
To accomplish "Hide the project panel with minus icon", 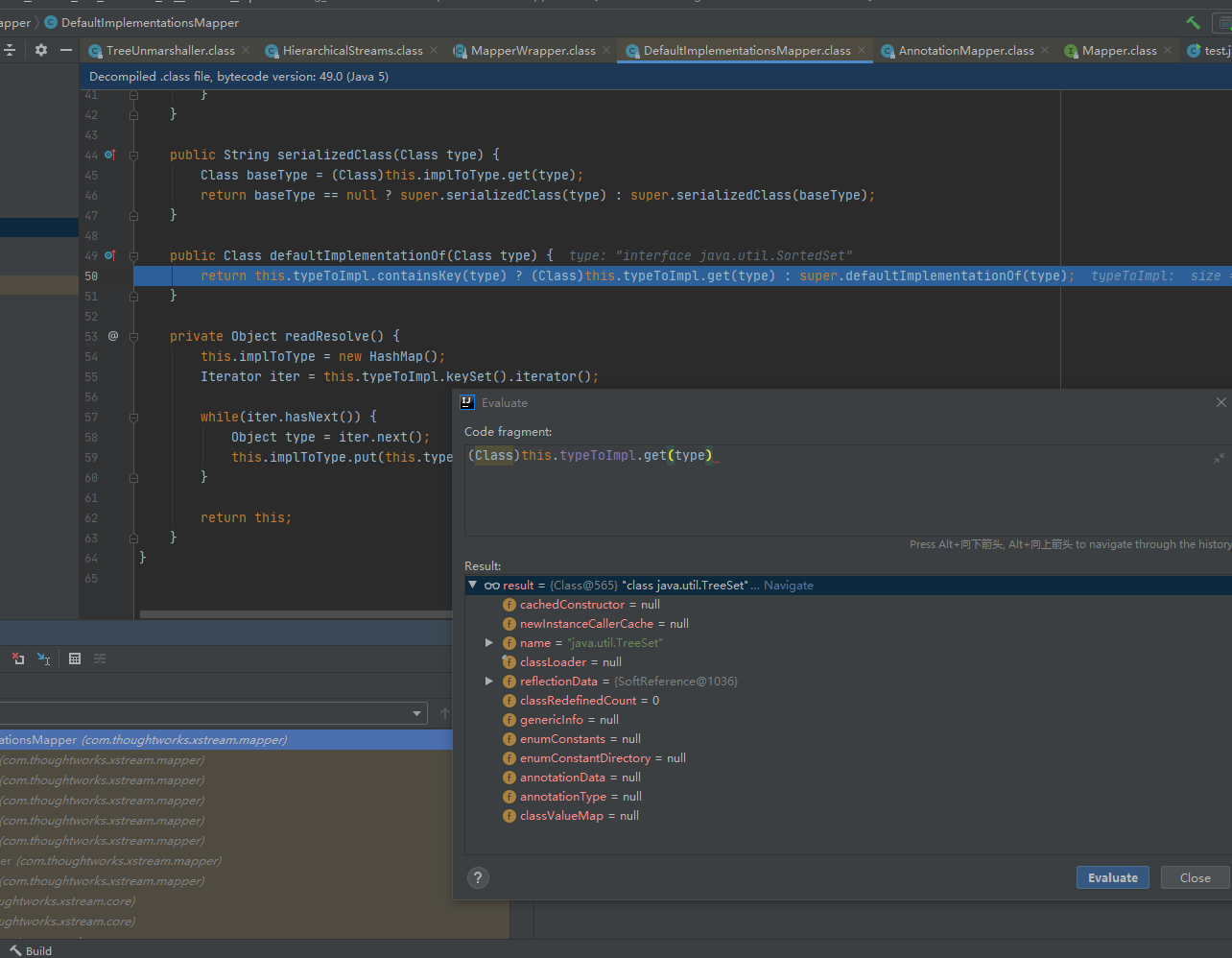I will [65, 50].
